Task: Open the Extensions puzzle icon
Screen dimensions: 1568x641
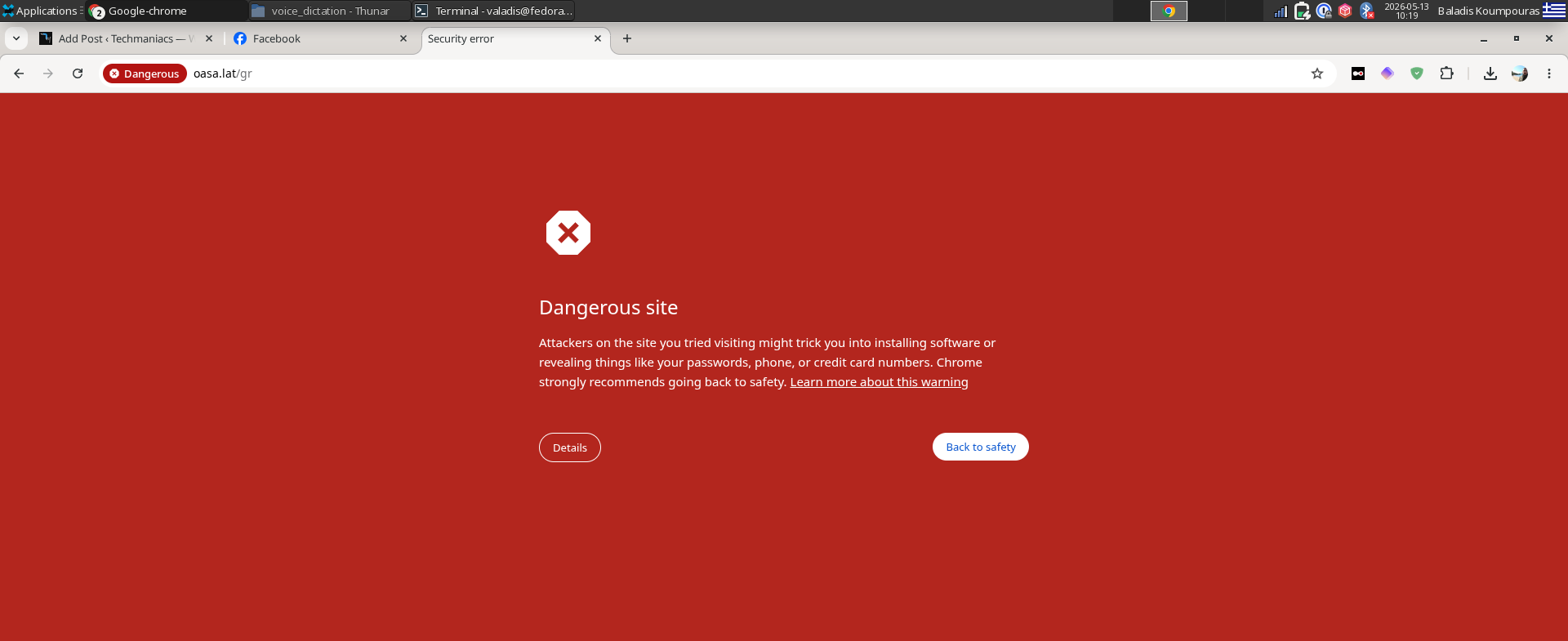Action: [x=1446, y=73]
